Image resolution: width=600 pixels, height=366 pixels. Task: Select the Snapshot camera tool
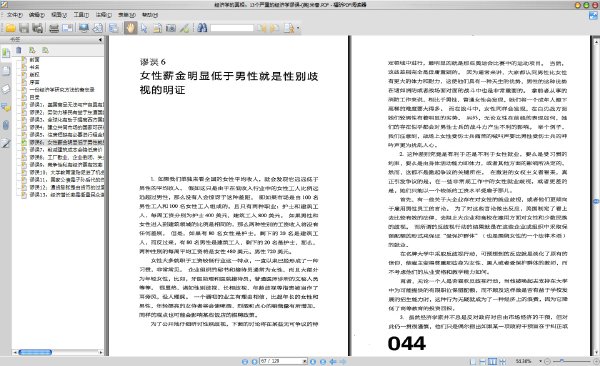click(x=171, y=28)
